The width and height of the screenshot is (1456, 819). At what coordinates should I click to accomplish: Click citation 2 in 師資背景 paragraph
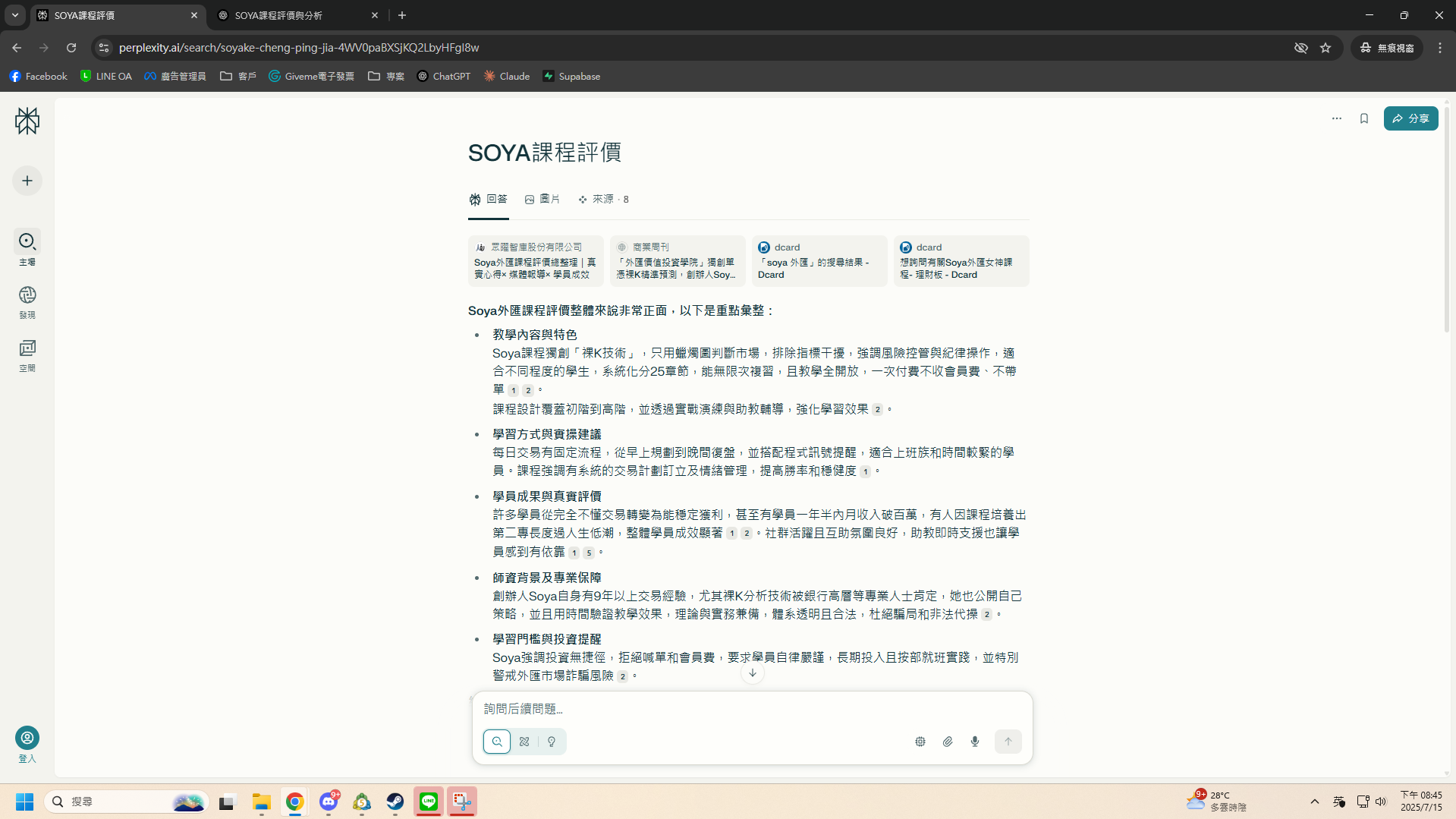point(986,615)
